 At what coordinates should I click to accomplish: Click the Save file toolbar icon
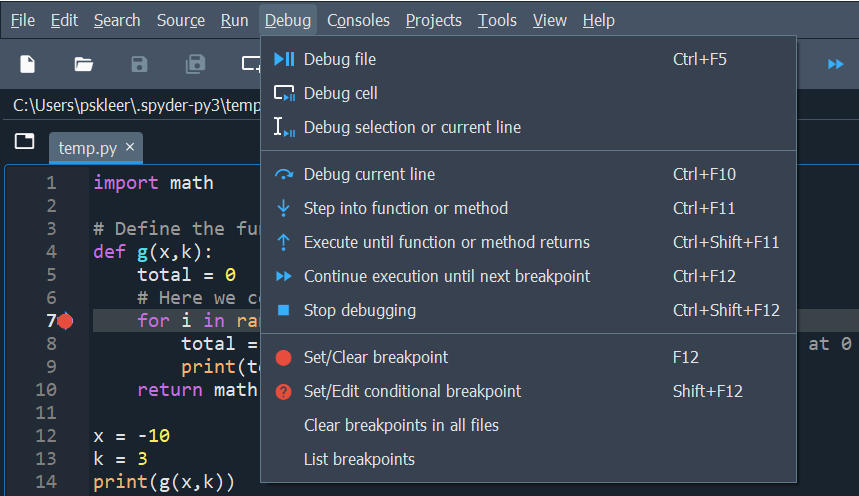139,64
